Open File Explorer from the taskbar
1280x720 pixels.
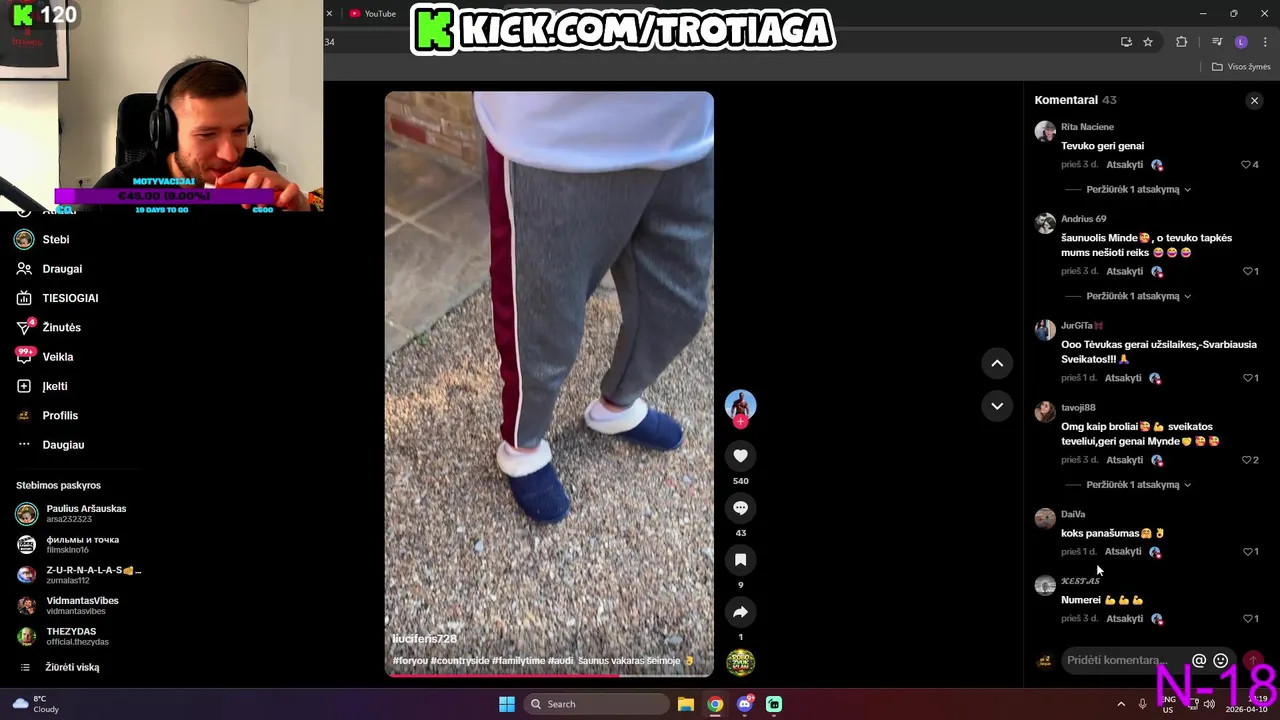click(x=686, y=704)
